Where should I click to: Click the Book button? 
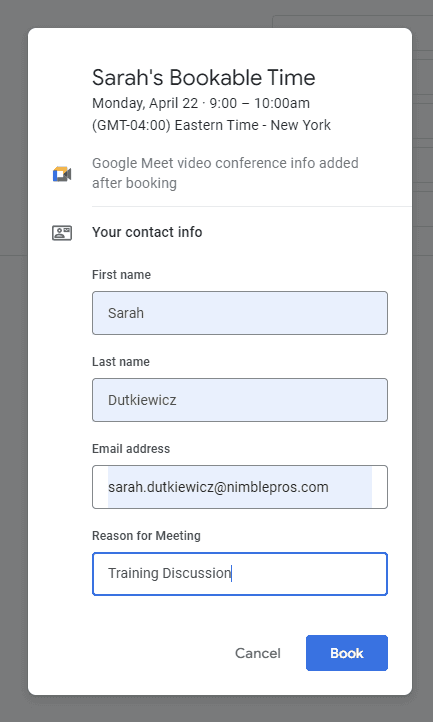347,653
